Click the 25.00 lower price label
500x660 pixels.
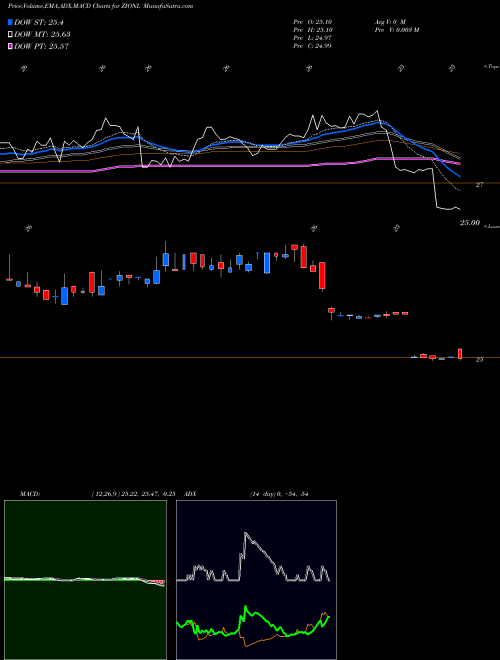pyautogui.click(x=470, y=223)
